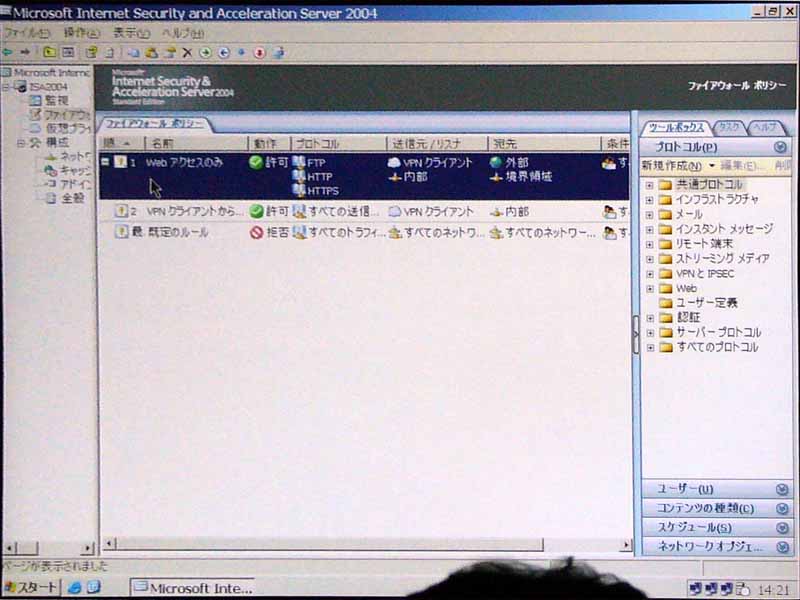Viewport: 800px width, 600px height.
Task: Select the メール protocol folder
Action: click(689, 214)
